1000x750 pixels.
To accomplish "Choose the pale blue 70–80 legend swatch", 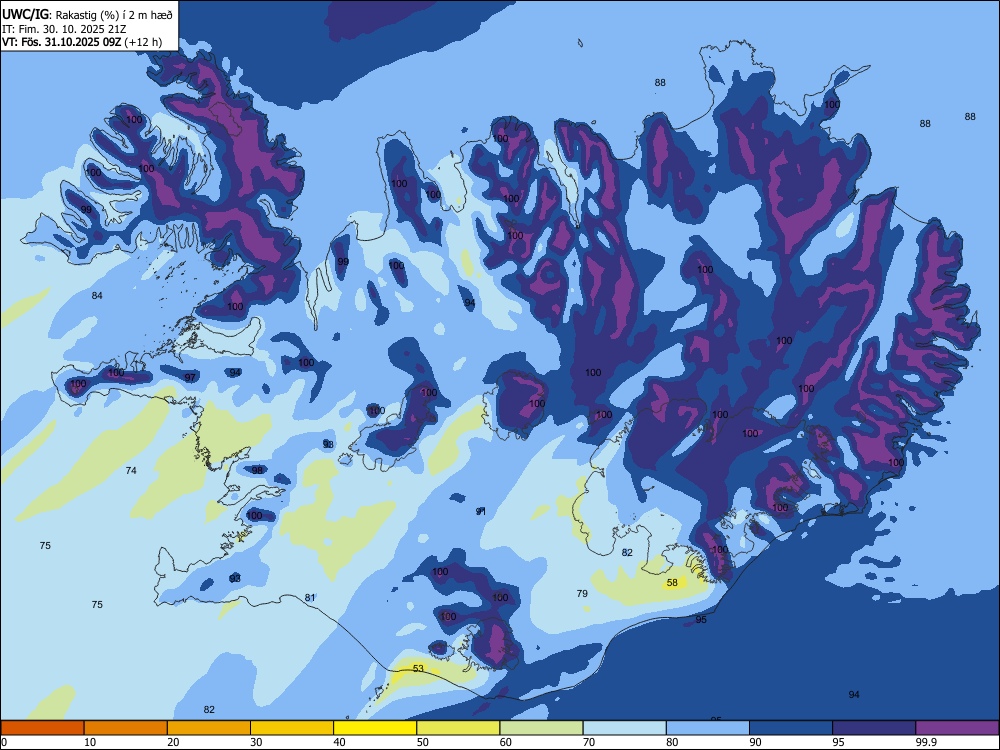I will point(624,728).
